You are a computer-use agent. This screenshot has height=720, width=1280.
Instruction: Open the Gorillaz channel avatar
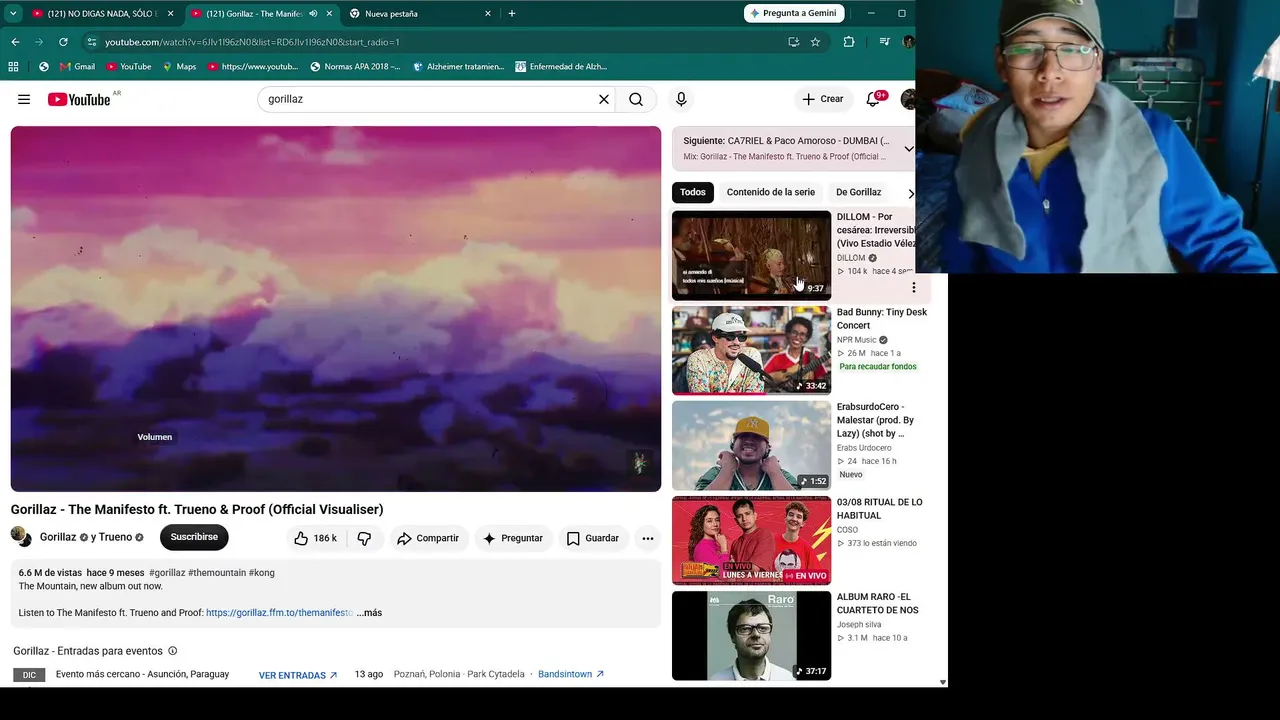coord(20,536)
